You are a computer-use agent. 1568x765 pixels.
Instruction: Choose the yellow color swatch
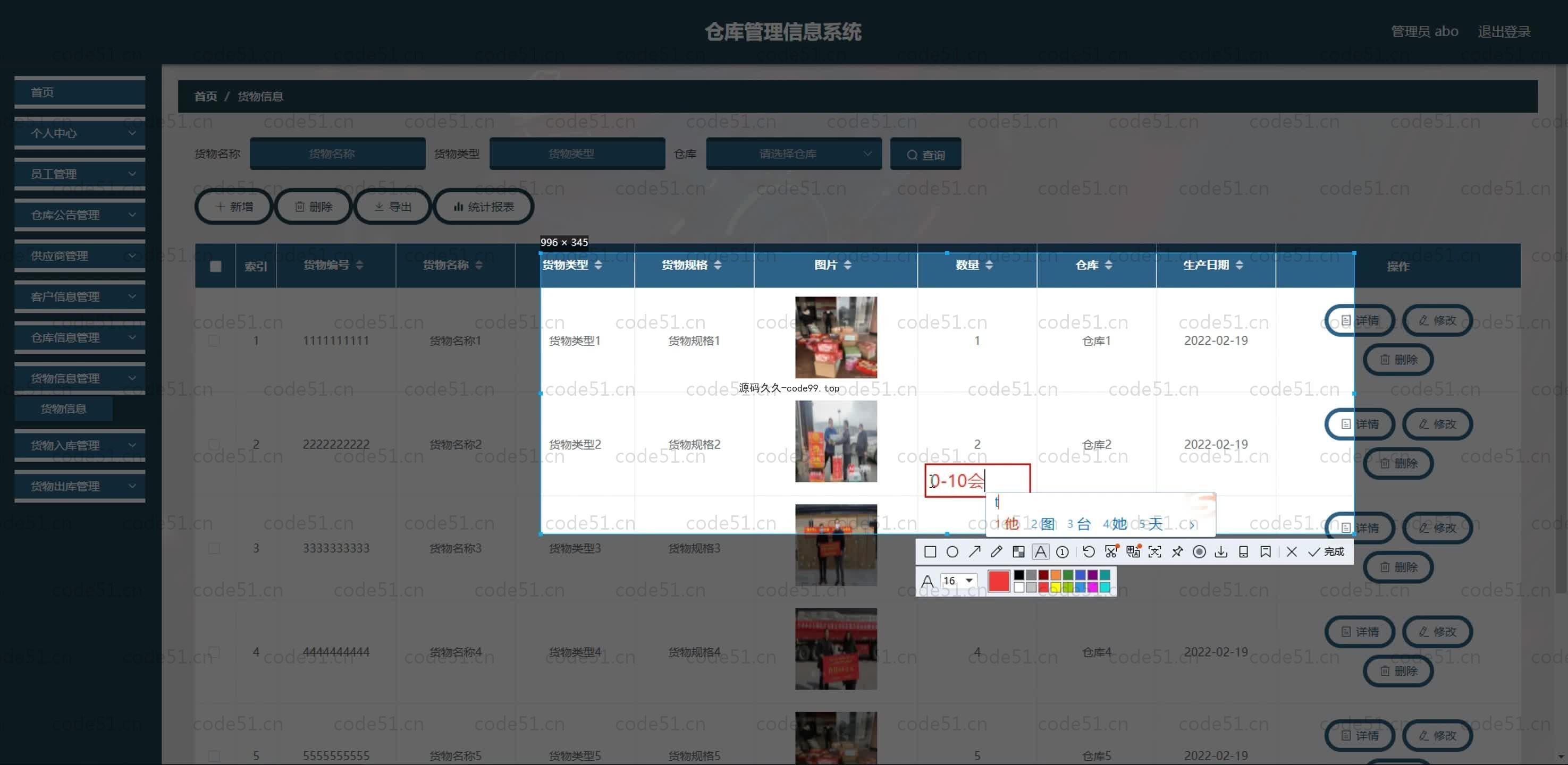pyautogui.click(x=1056, y=587)
